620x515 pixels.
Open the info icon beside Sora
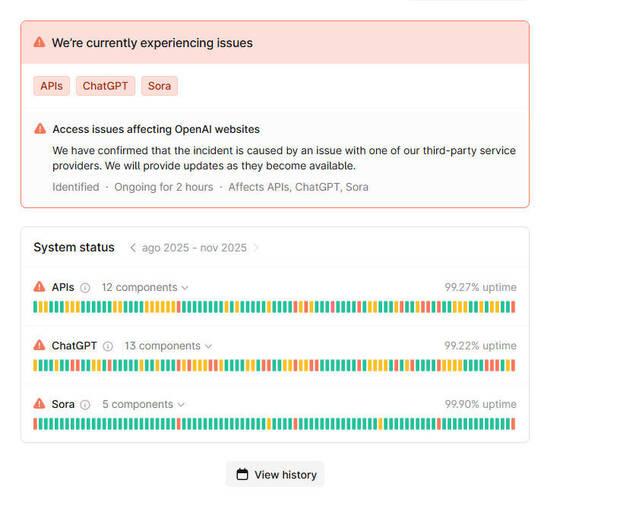(85, 405)
